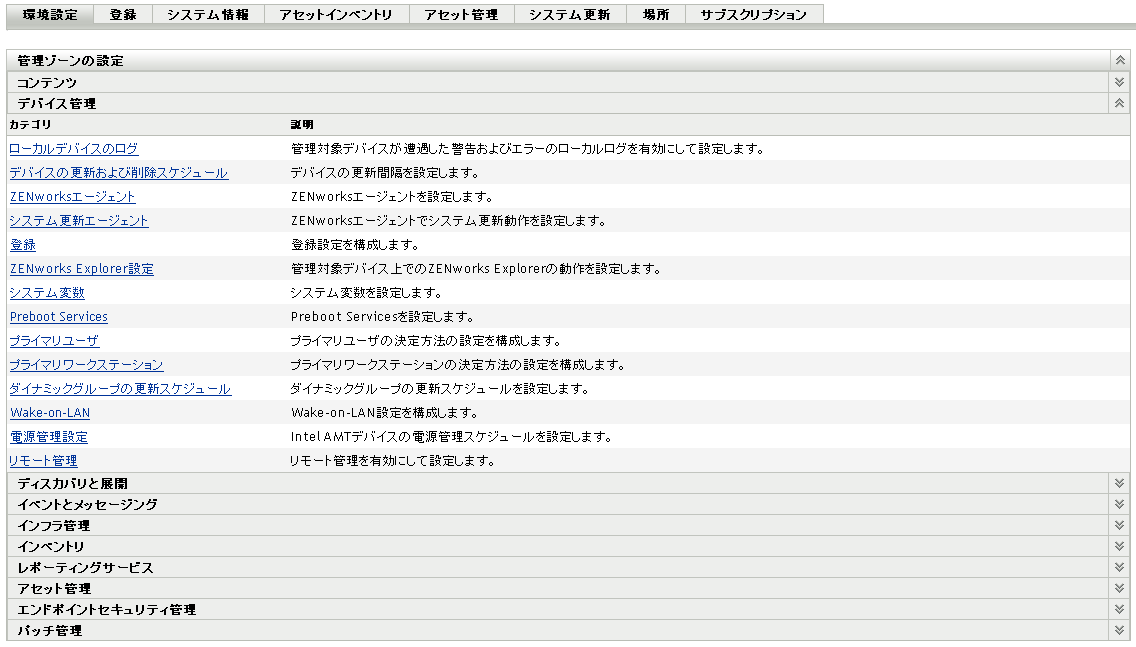The image size is (1136, 647).
Task: Click the デバイス管理 section header text
Action: click(57, 104)
